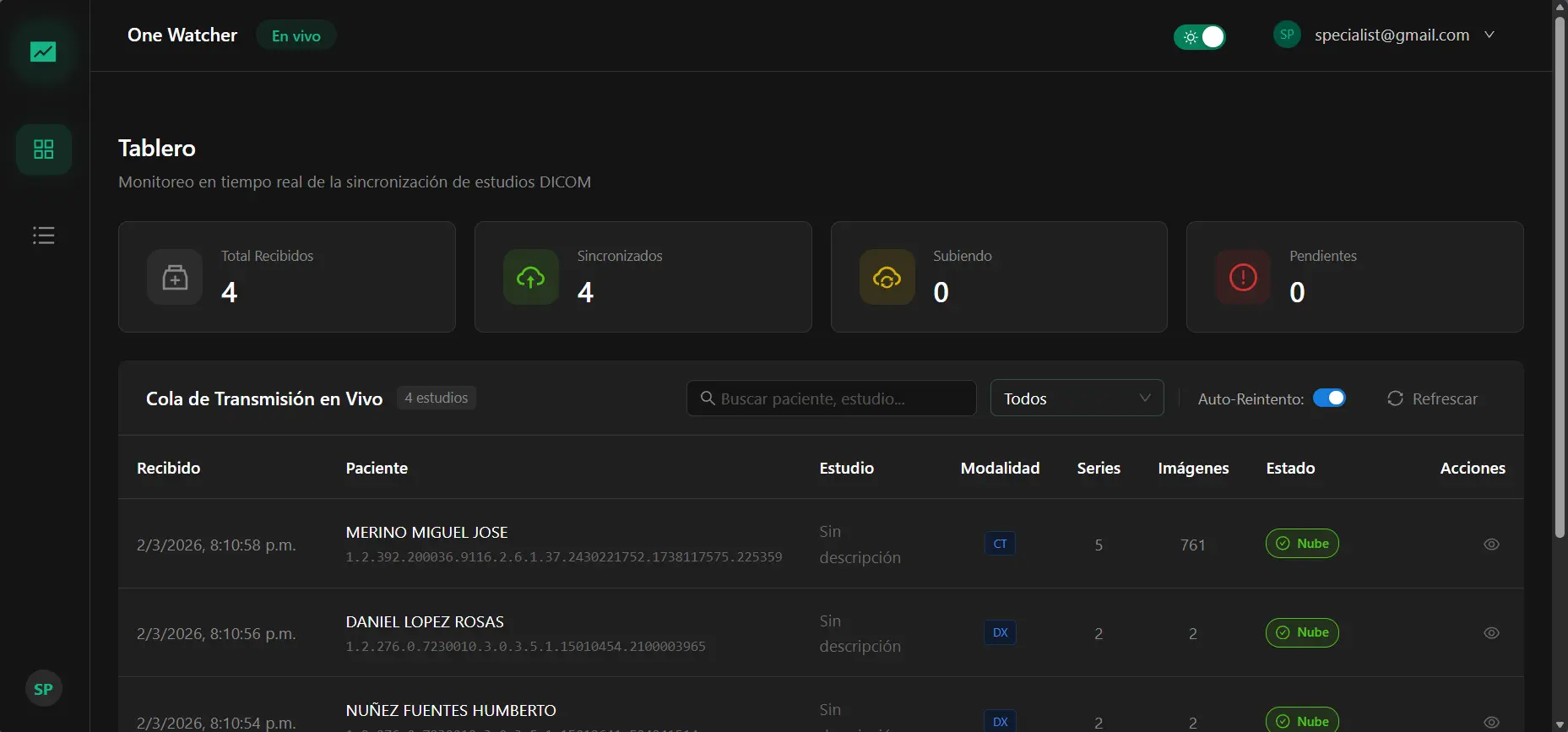Open the dashboard grid icon in sidebar

(43, 149)
